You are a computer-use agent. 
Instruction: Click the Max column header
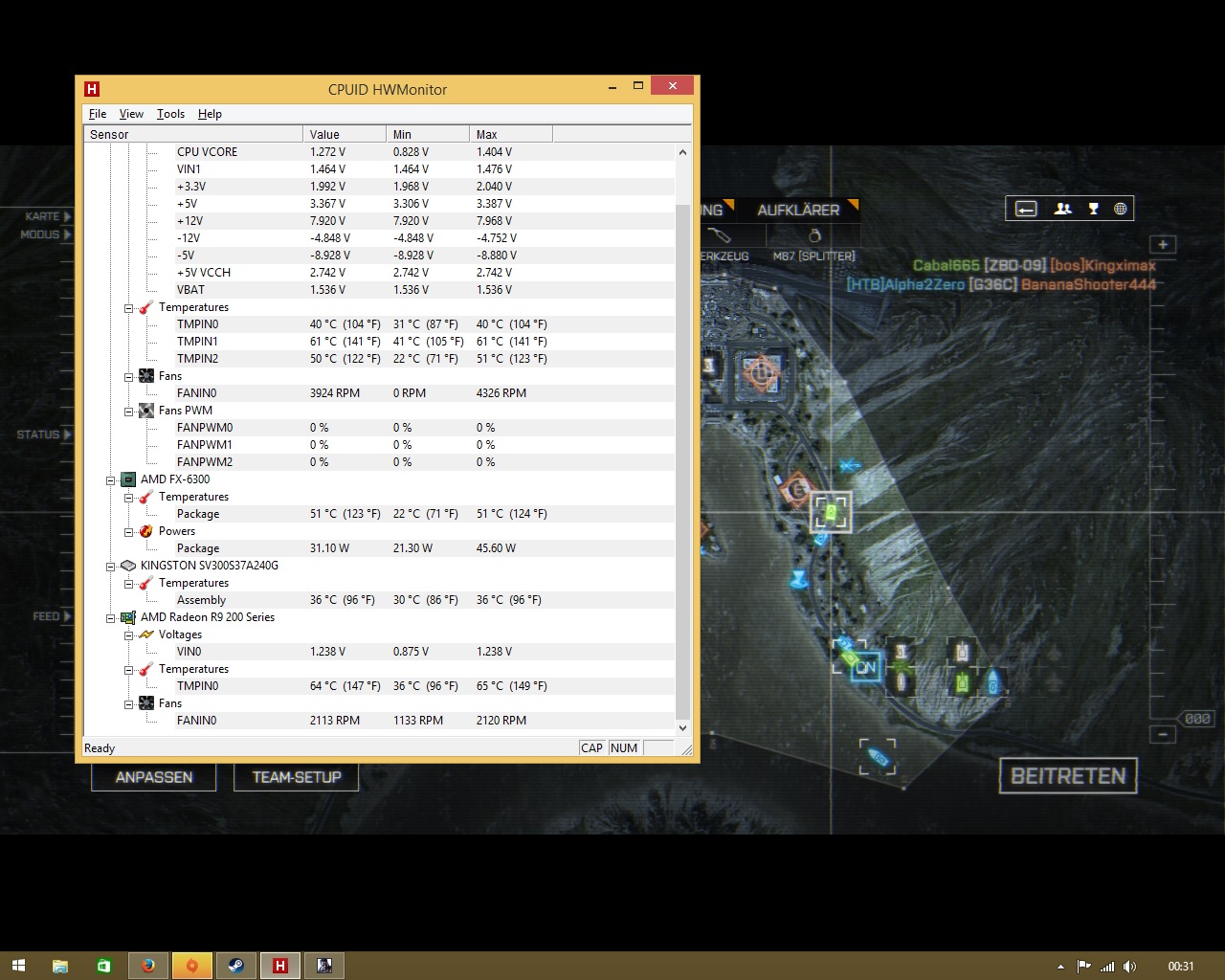(x=511, y=134)
